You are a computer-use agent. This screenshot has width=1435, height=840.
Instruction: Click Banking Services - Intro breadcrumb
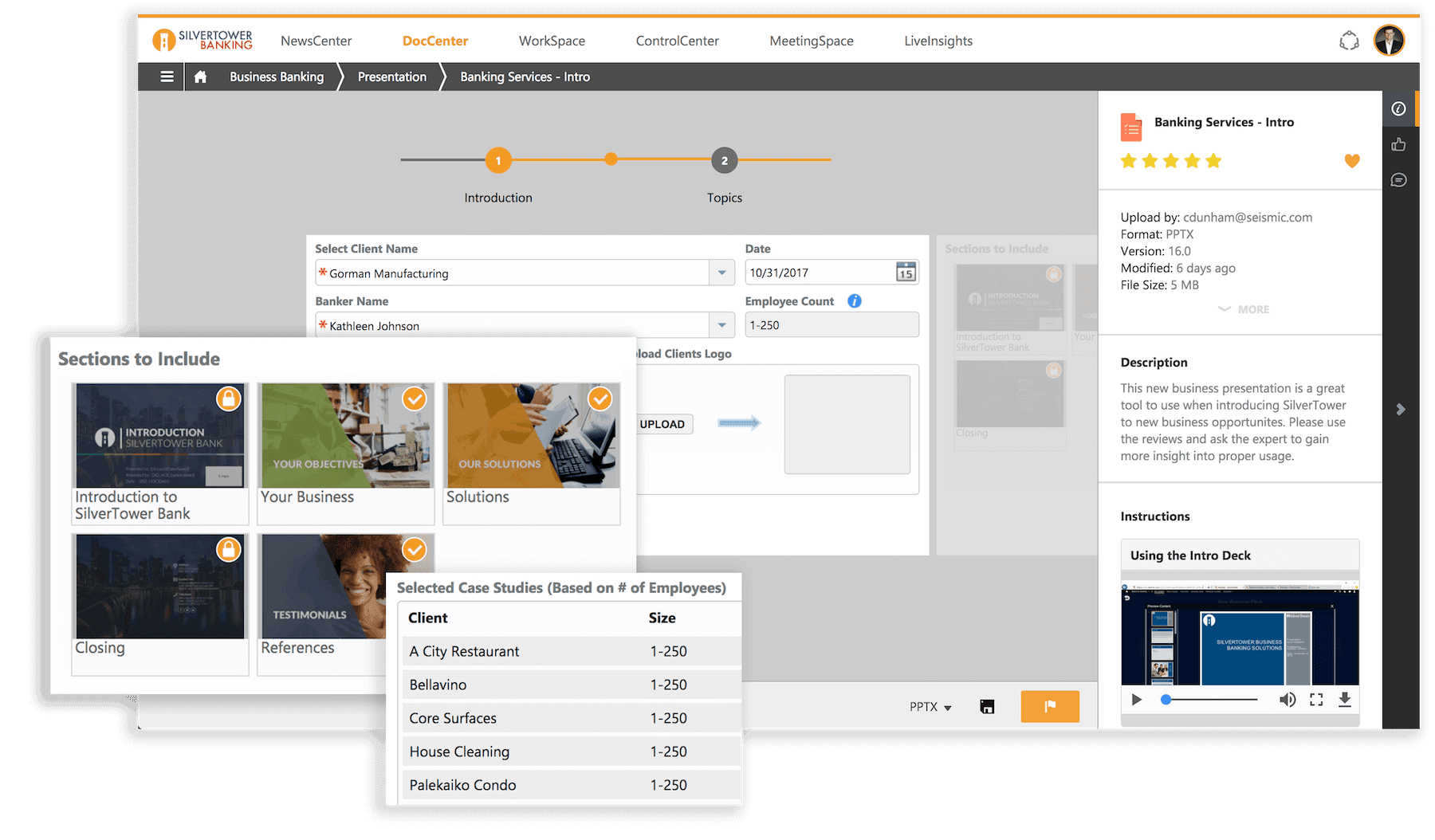[525, 77]
